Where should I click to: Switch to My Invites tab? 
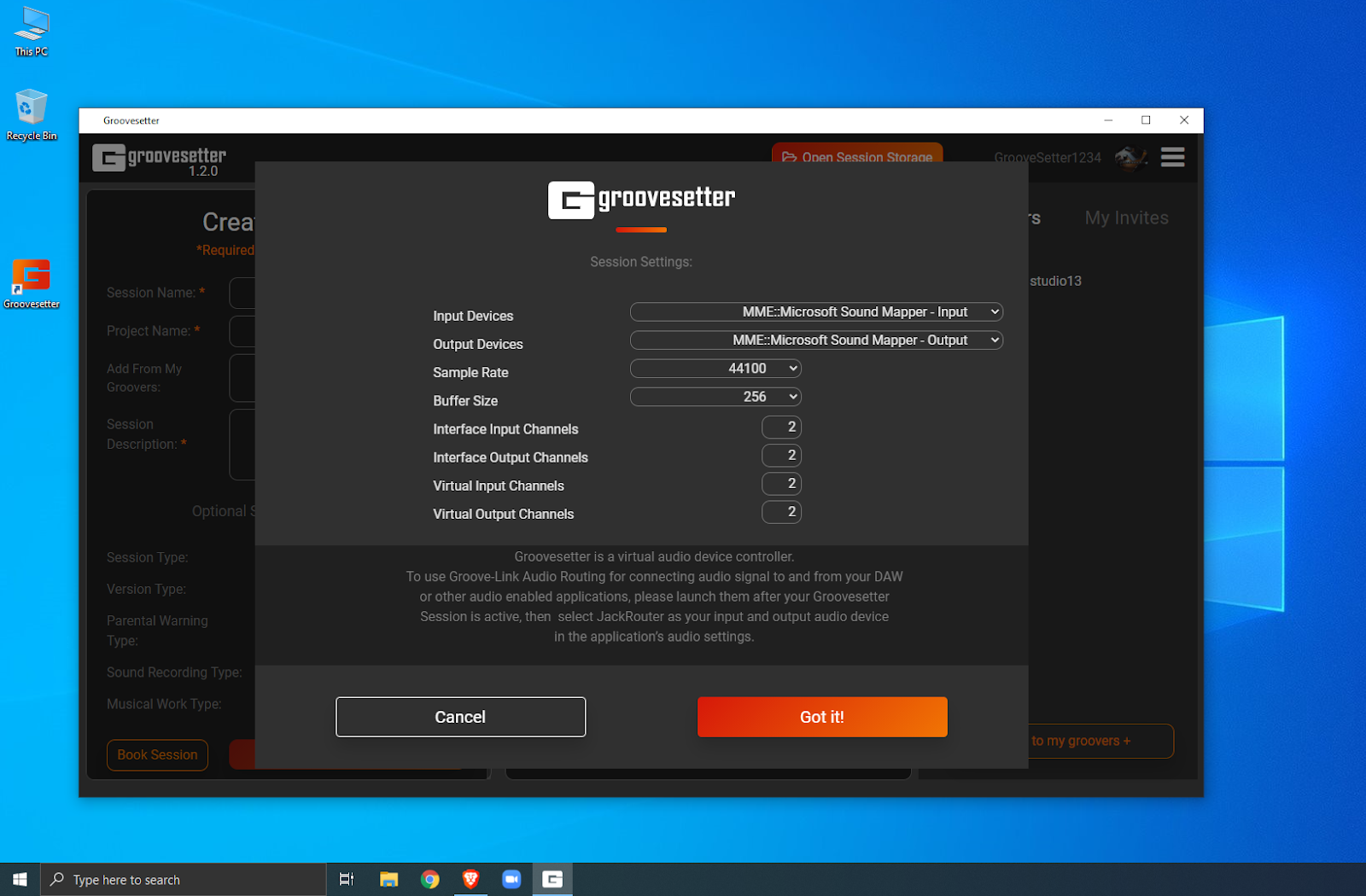(x=1126, y=218)
